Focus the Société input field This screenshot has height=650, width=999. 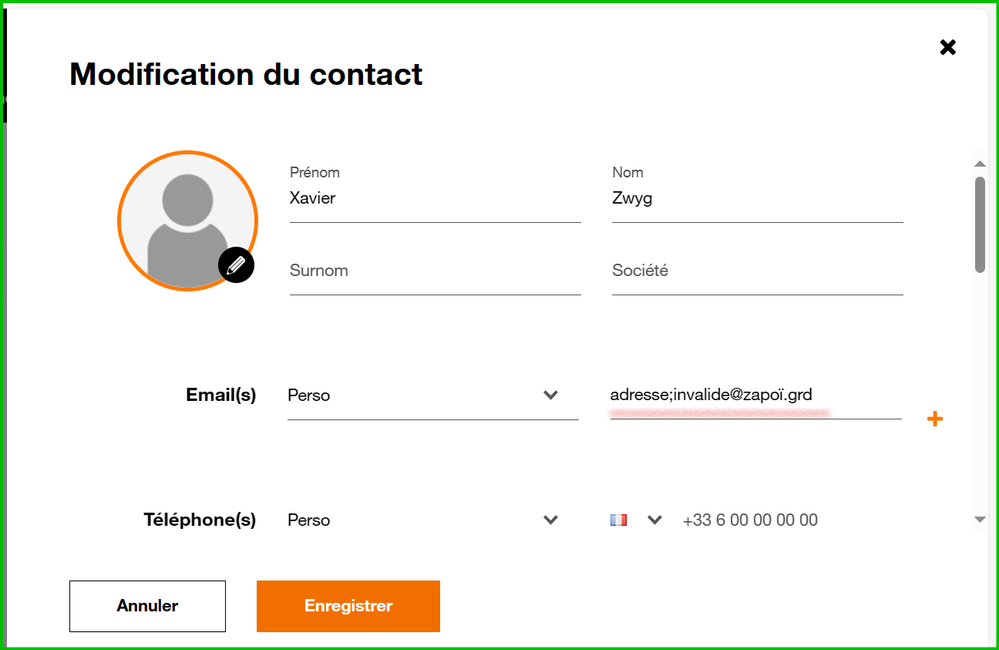[x=757, y=271]
